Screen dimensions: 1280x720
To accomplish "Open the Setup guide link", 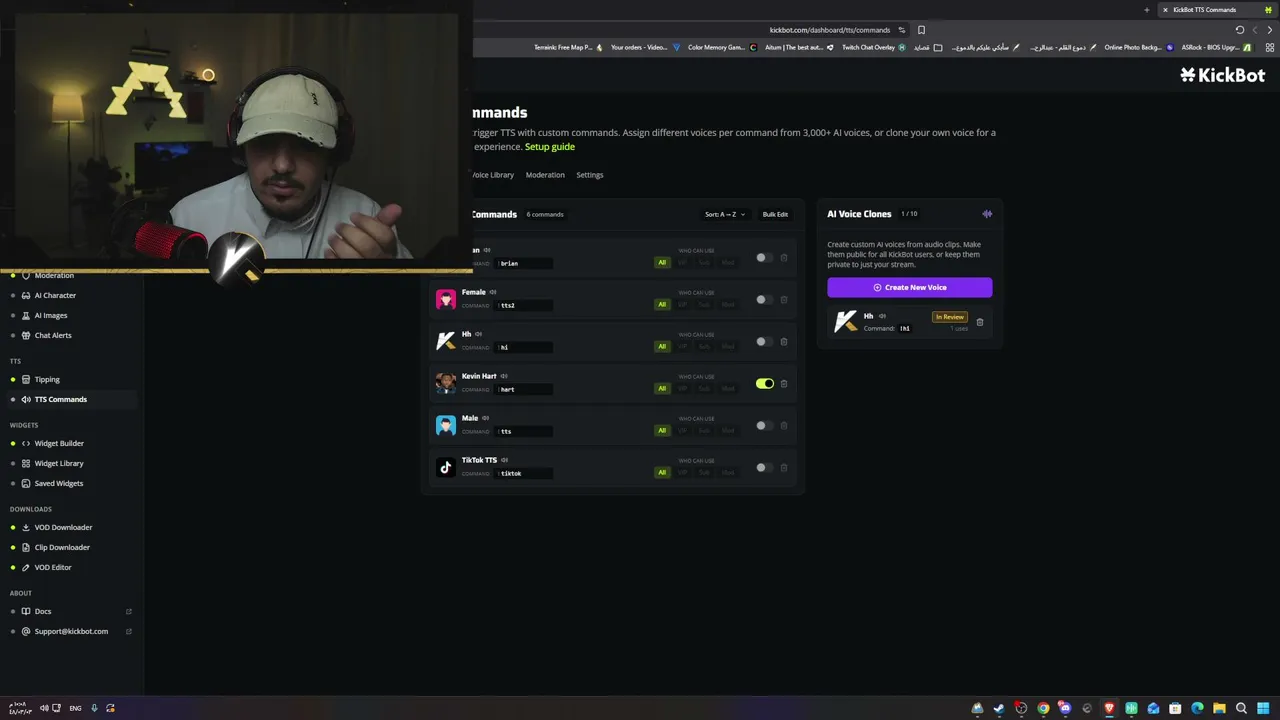I will [x=550, y=147].
